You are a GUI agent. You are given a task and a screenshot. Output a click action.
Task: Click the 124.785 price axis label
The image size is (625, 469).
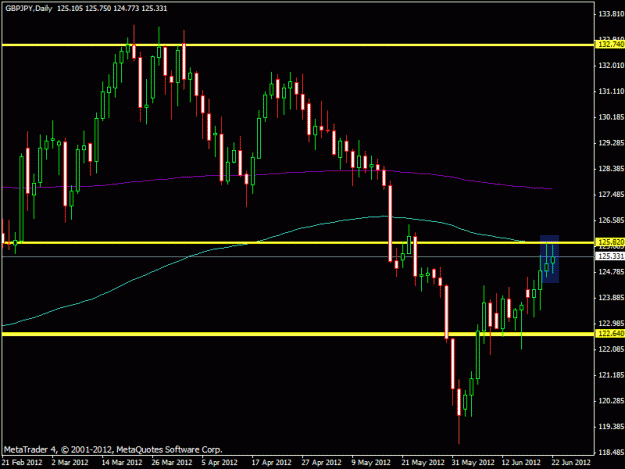pyautogui.click(x=611, y=272)
